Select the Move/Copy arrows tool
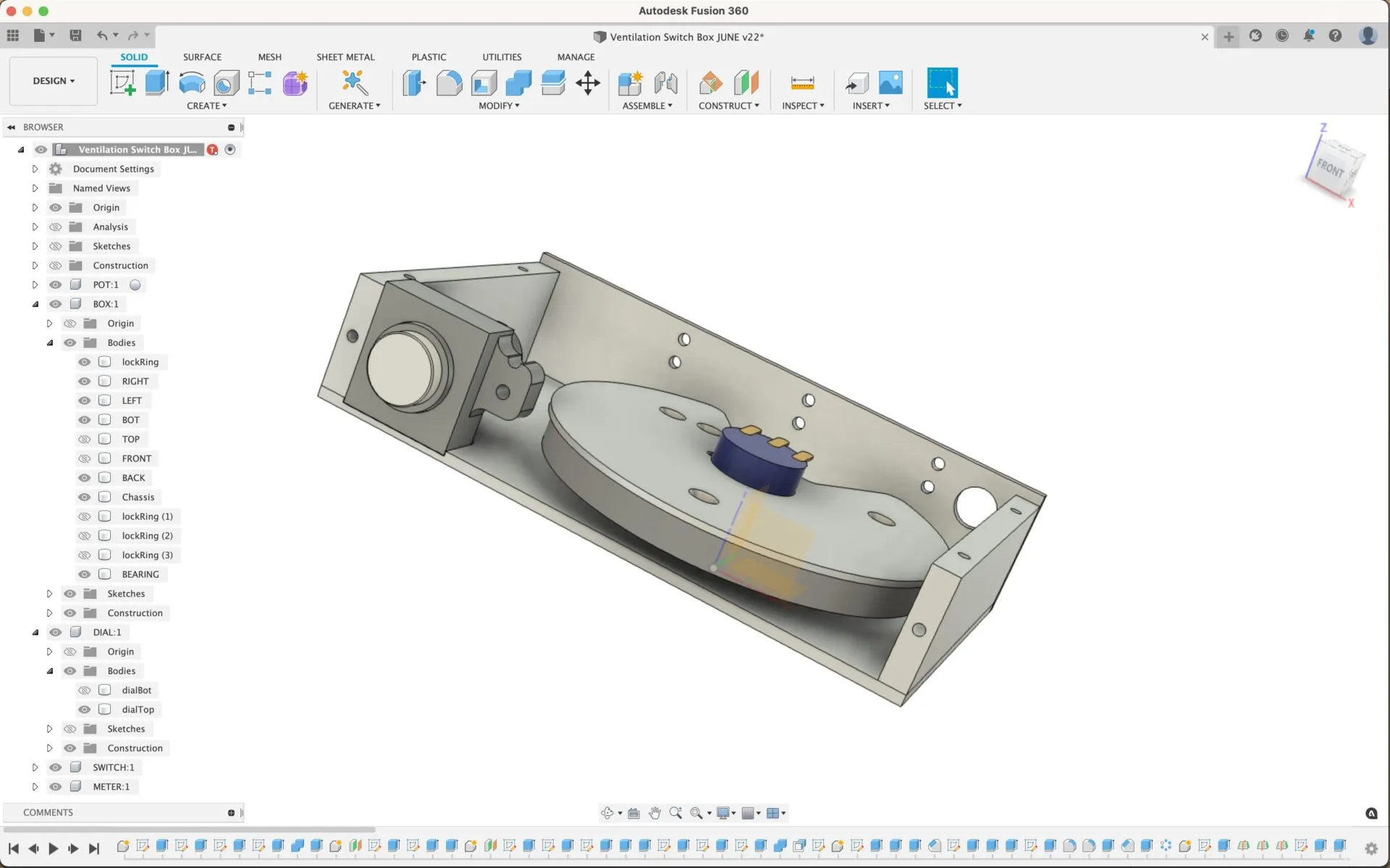 pyautogui.click(x=588, y=83)
